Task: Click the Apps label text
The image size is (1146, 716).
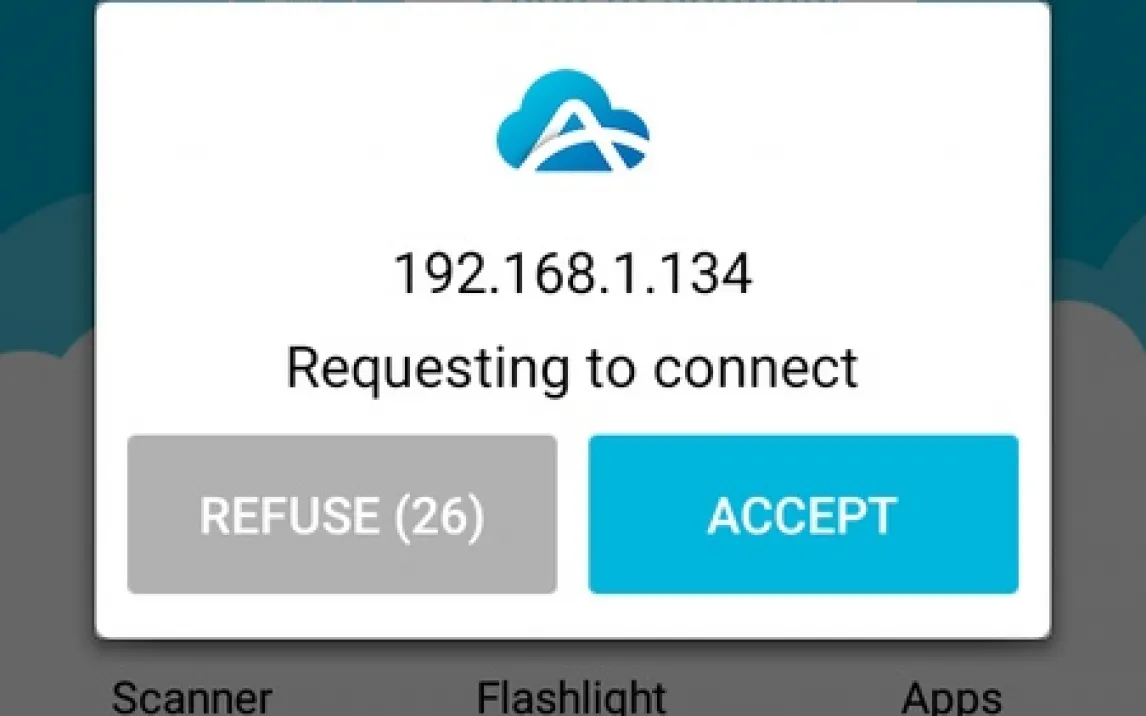Action: (952, 698)
